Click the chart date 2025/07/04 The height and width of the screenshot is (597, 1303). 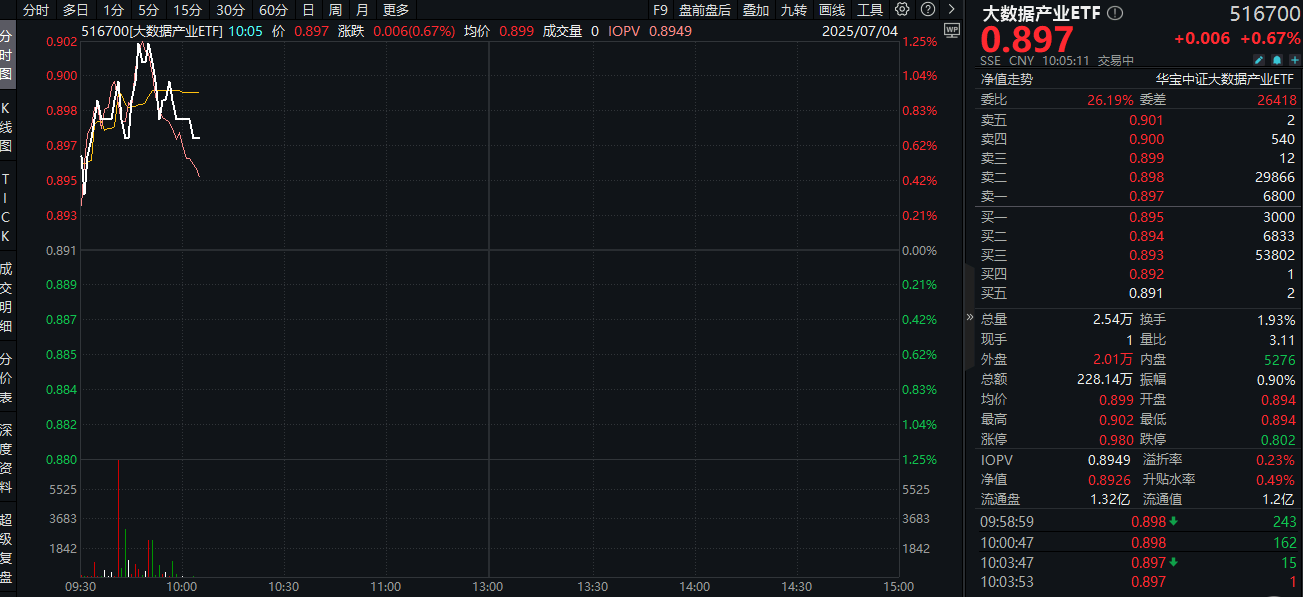859,31
